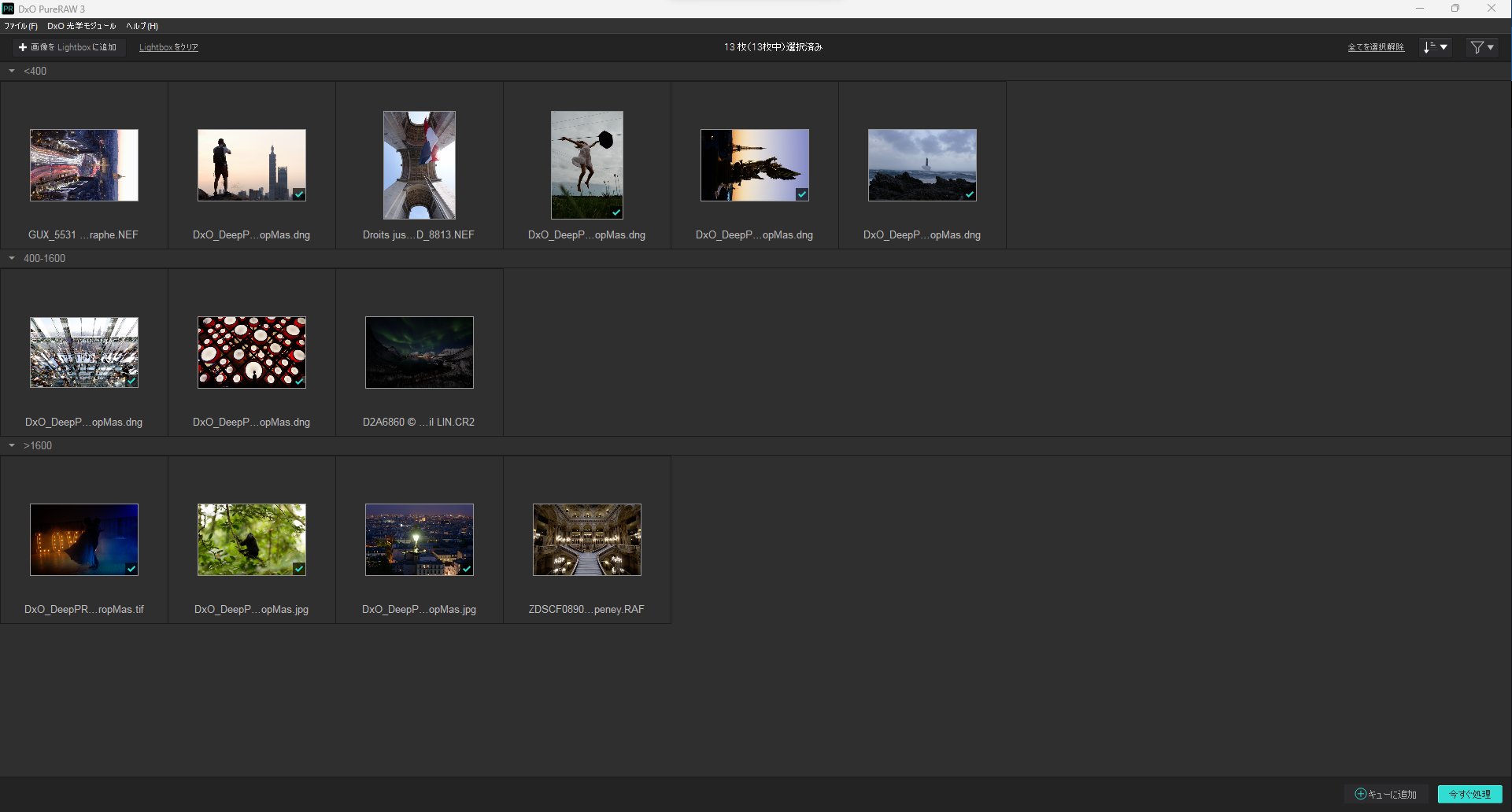Select the jumping woman with umbrella thumbnail
Screen dimensions: 1512x812
587,165
